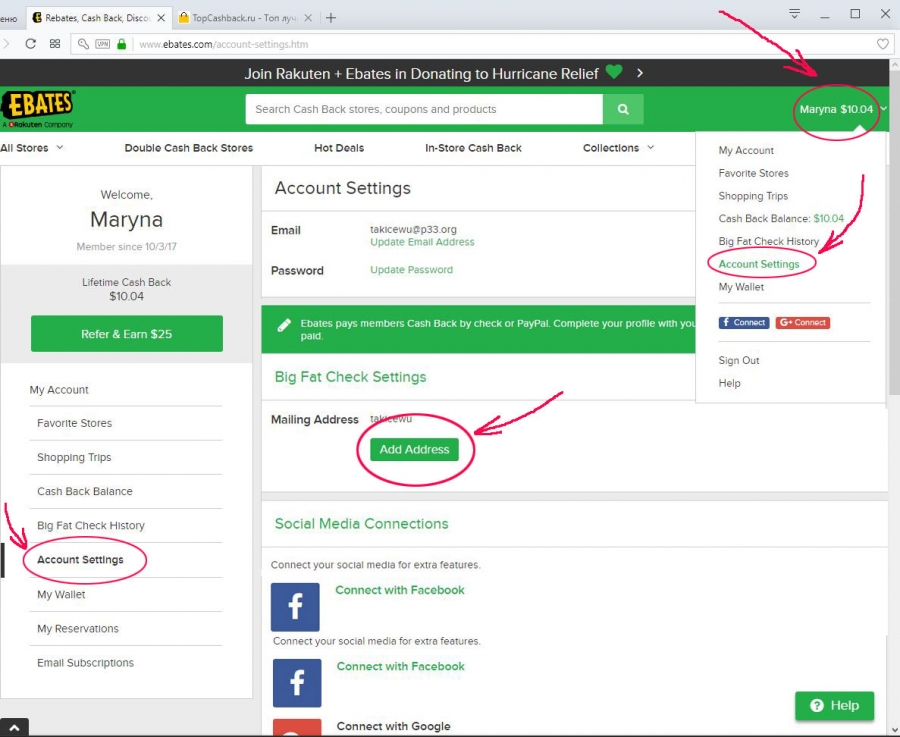Click the browser reload icon
Viewport: 900px width, 737px height.
(30, 44)
